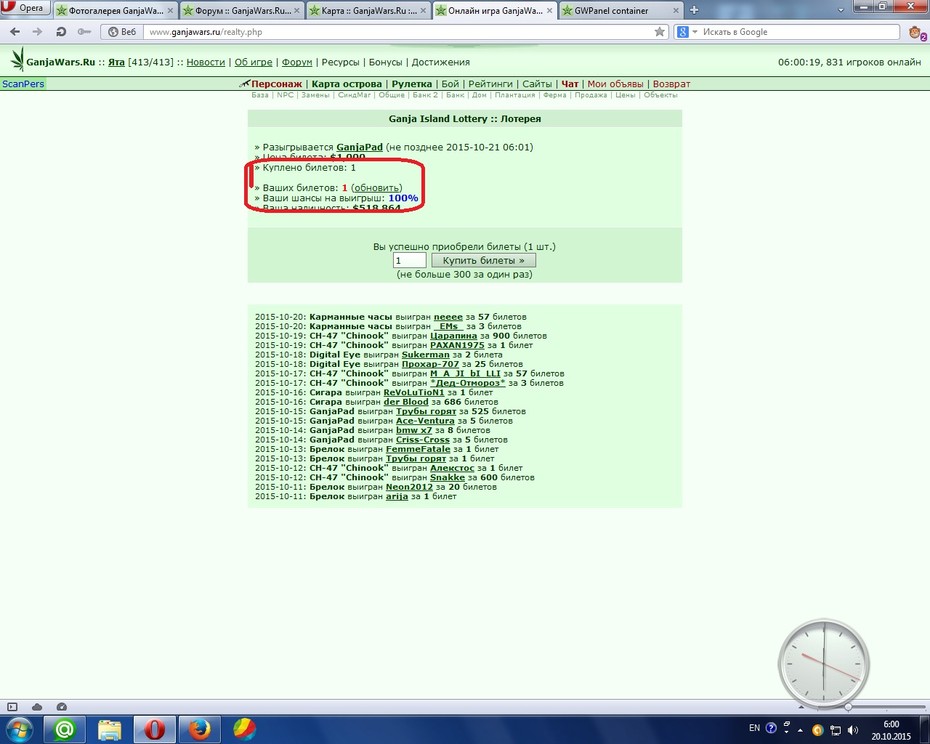Open the Достижения menu item
This screenshot has height=744, width=930.
[x=441, y=62]
